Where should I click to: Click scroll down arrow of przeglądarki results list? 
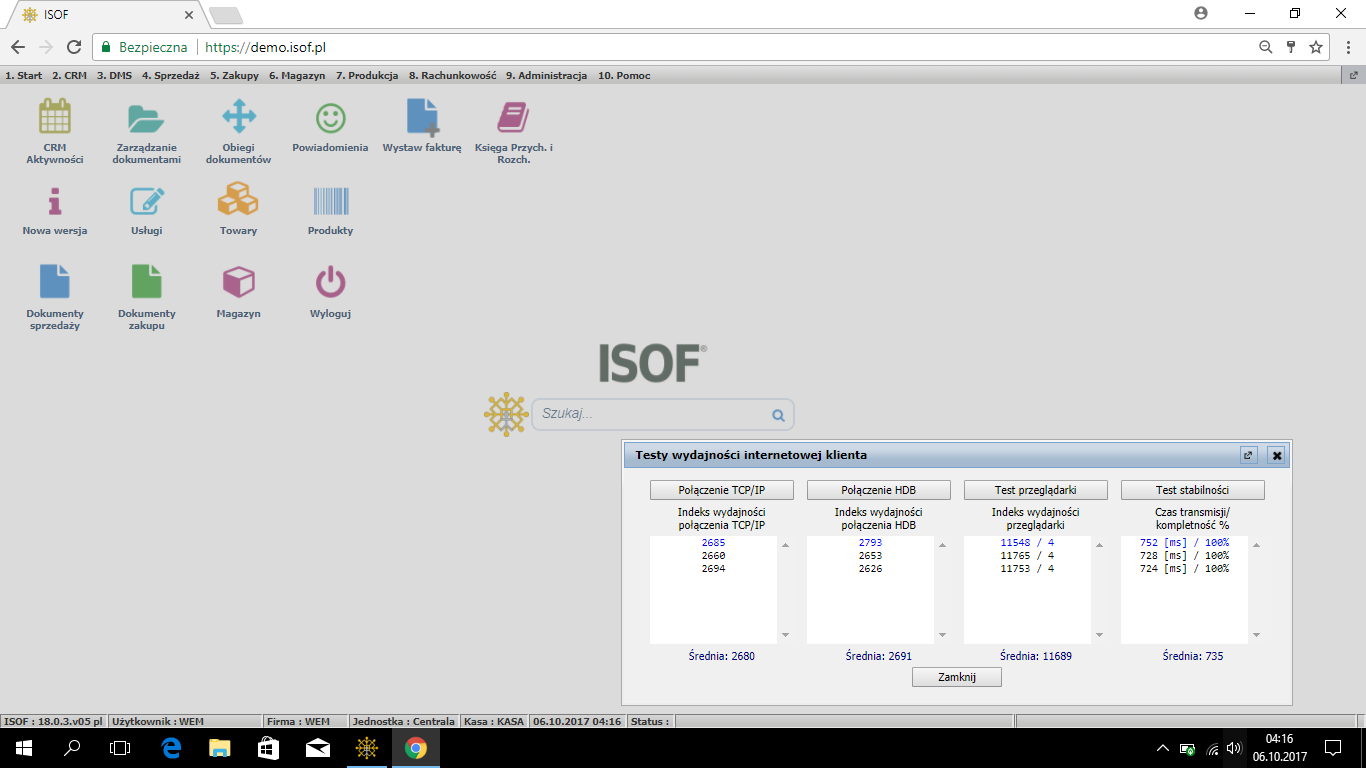tap(1099, 635)
